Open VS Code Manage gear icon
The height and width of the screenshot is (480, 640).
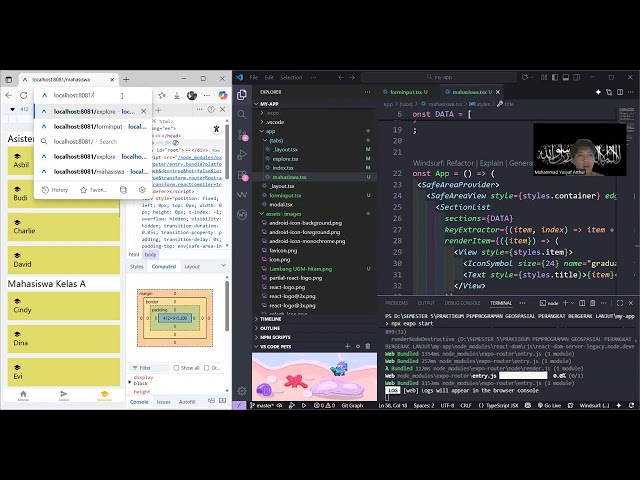[242, 391]
